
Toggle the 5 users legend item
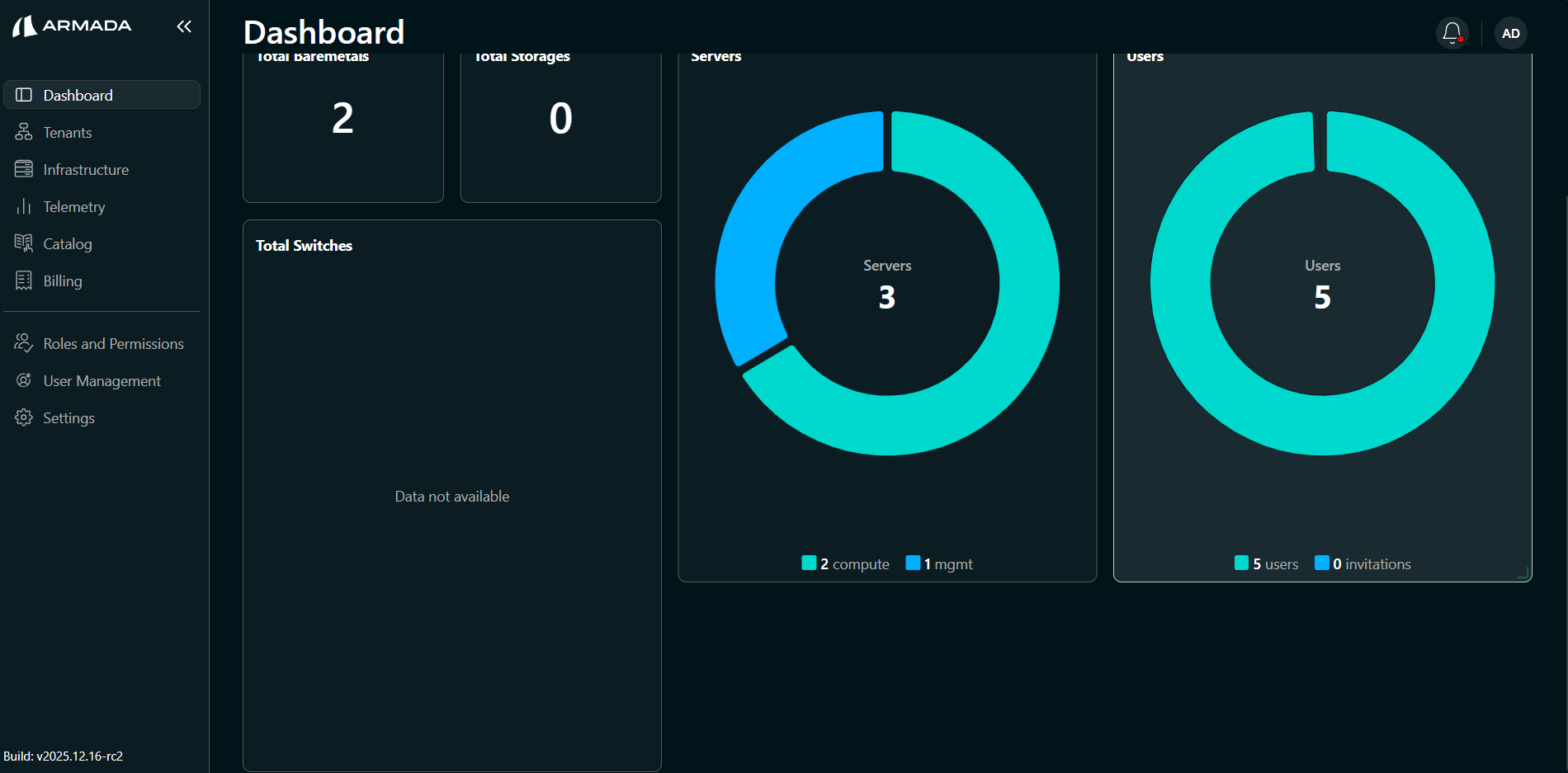pos(1267,563)
